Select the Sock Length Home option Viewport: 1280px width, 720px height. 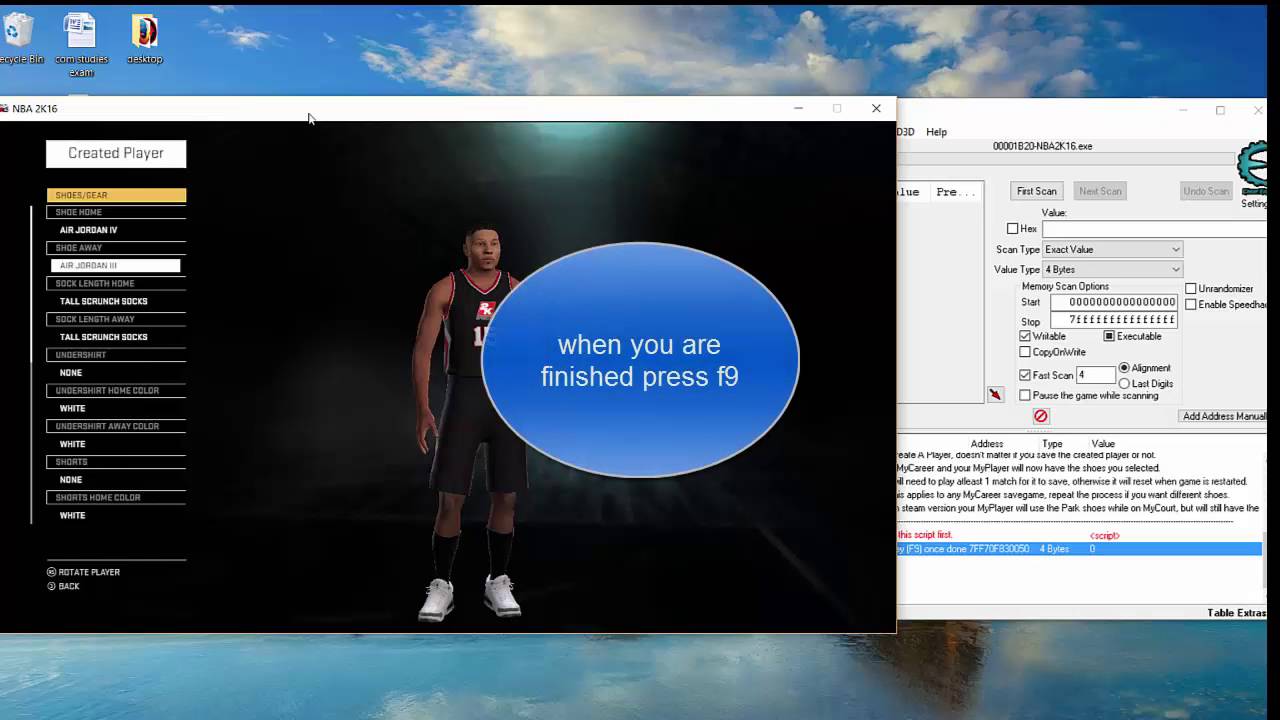[x=116, y=284]
